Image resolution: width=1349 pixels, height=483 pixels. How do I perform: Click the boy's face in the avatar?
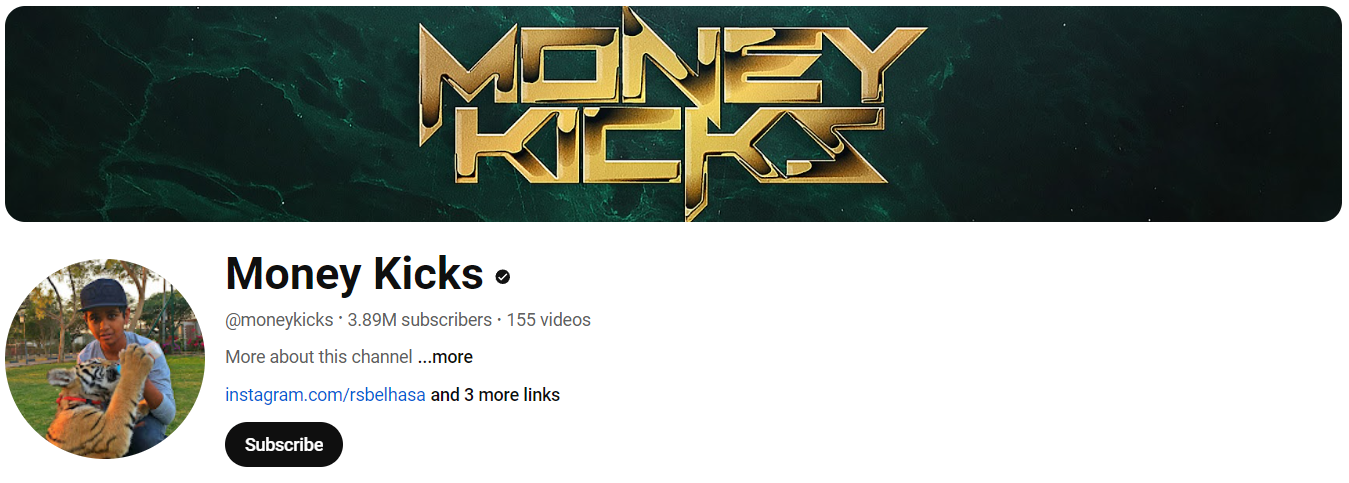(x=100, y=323)
